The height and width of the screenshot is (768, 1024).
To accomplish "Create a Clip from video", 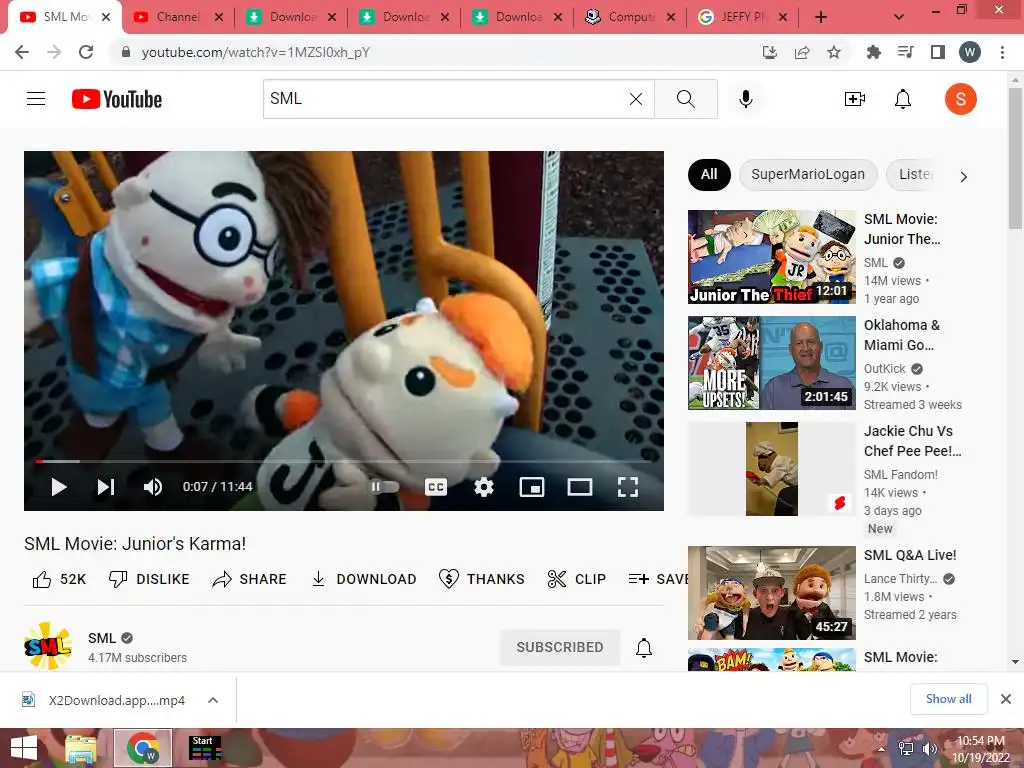I will tap(577, 579).
